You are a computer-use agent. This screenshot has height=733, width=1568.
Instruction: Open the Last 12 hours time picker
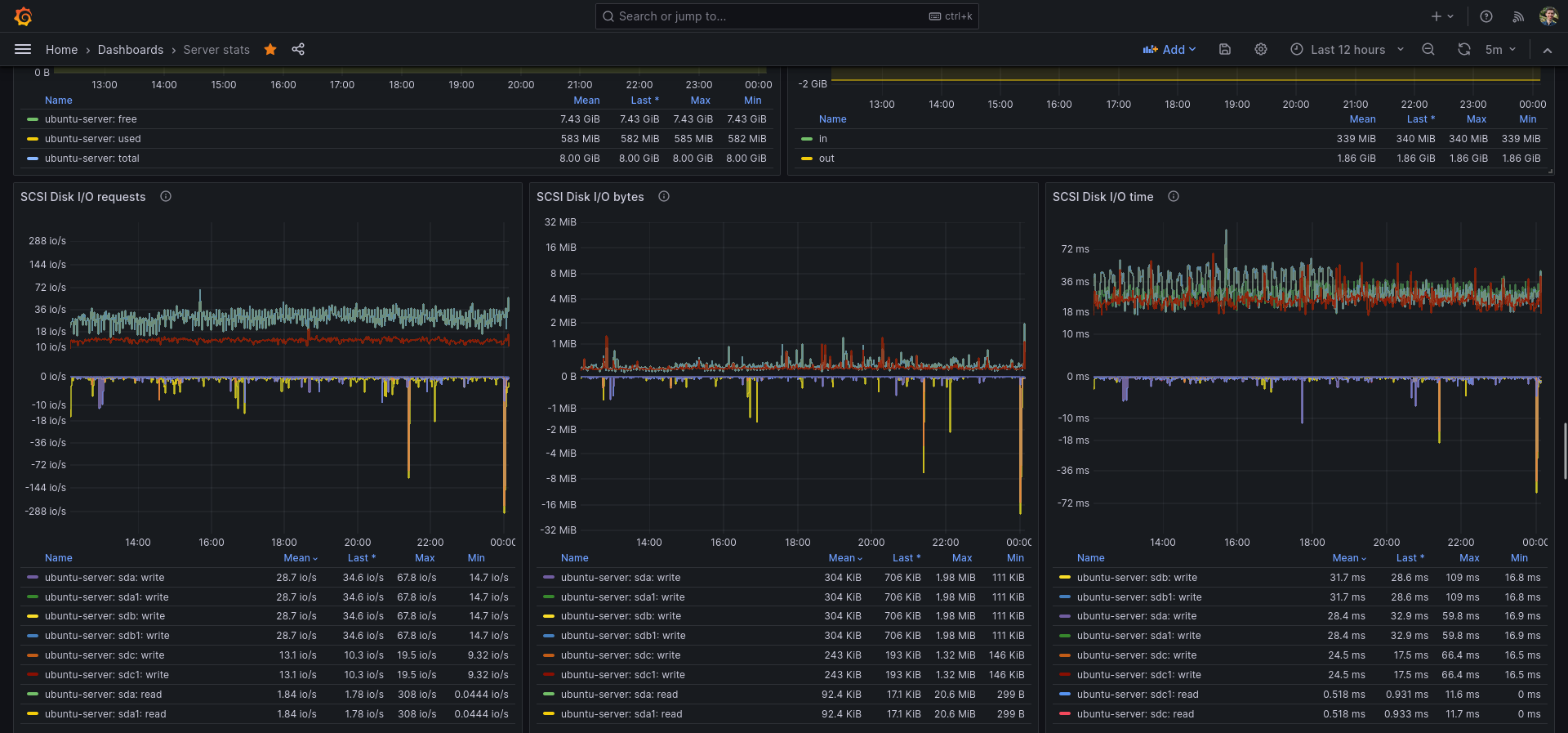[1347, 50]
